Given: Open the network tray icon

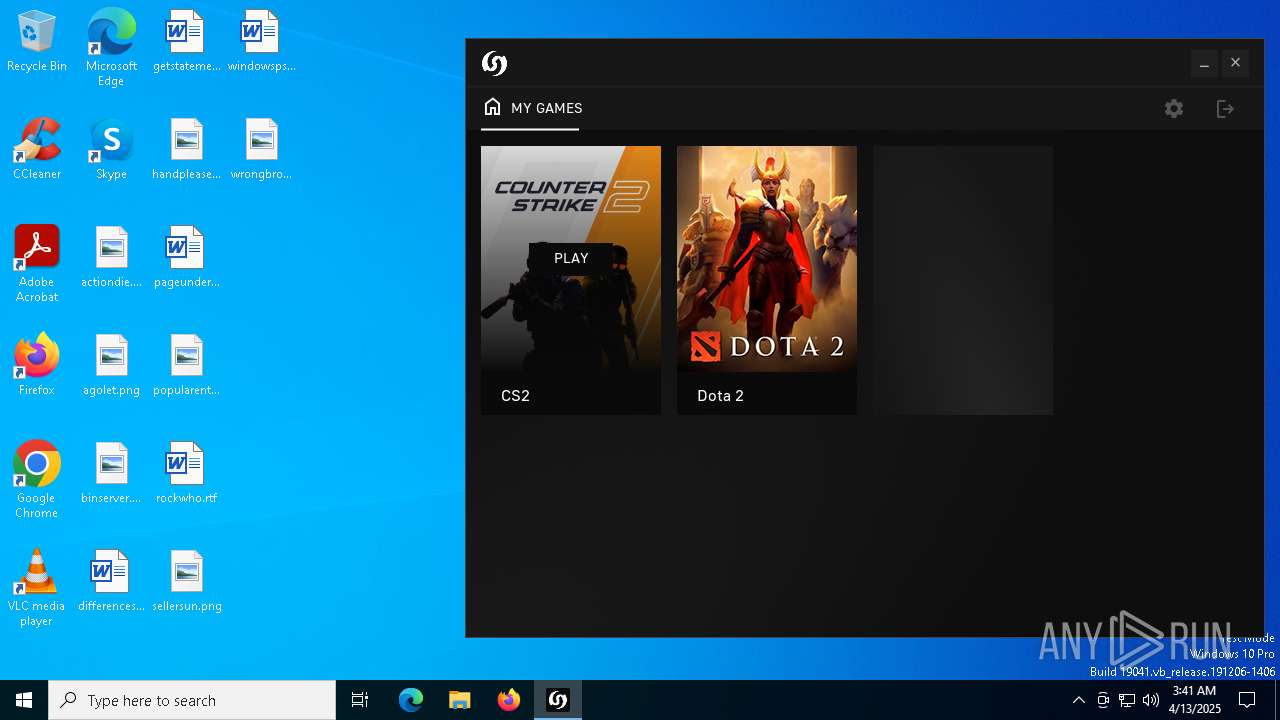Looking at the screenshot, I should coord(1127,700).
